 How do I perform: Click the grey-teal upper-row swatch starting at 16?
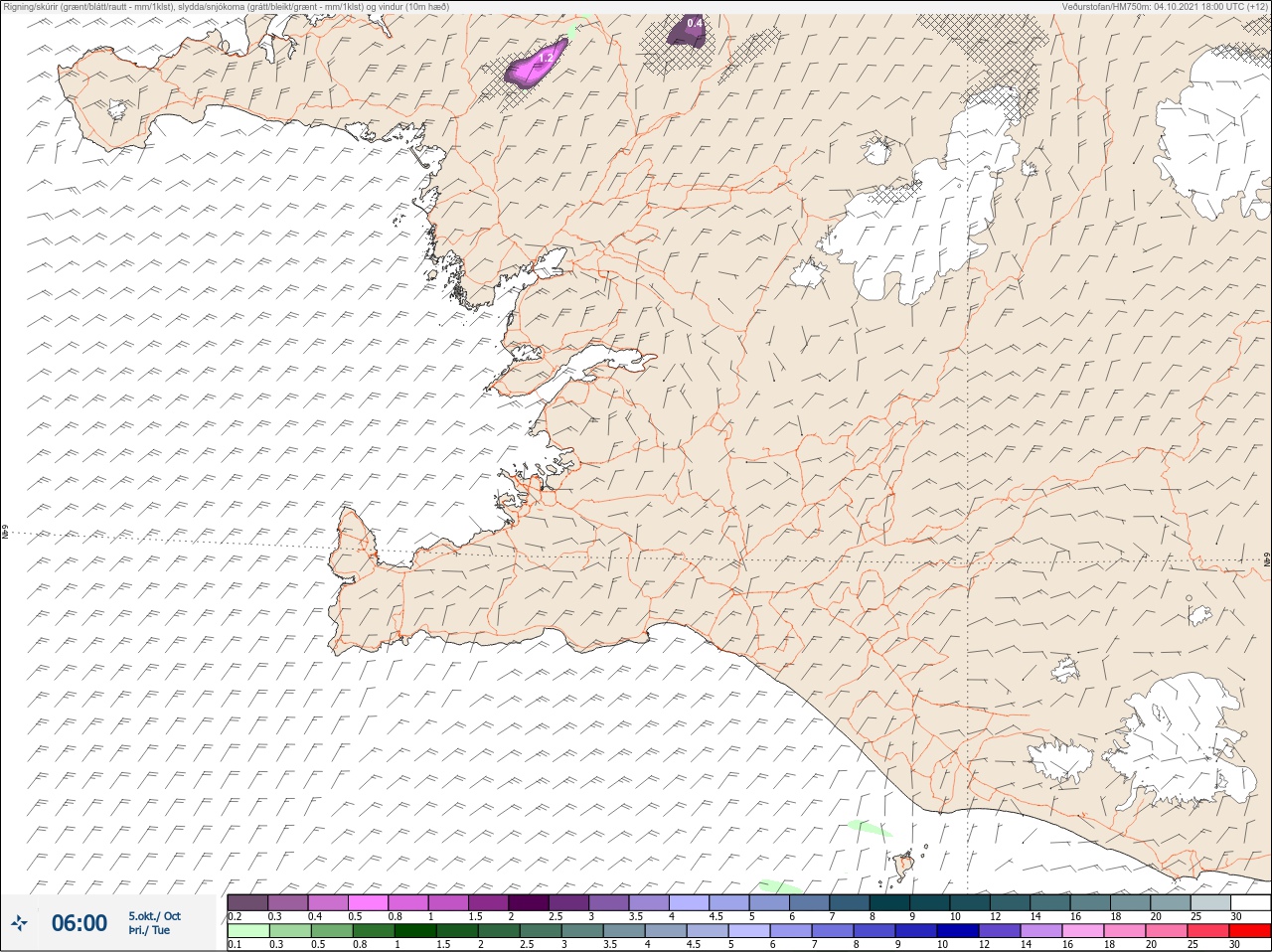[x=1090, y=902]
